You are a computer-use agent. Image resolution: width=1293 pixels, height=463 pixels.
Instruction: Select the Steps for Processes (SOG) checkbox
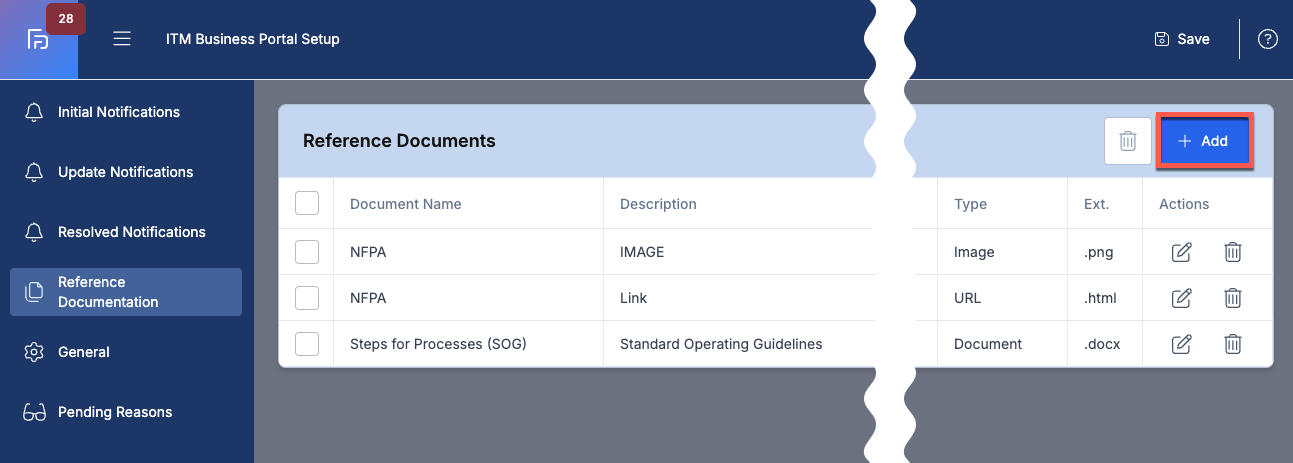pyautogui.click(x=307, y=344)
